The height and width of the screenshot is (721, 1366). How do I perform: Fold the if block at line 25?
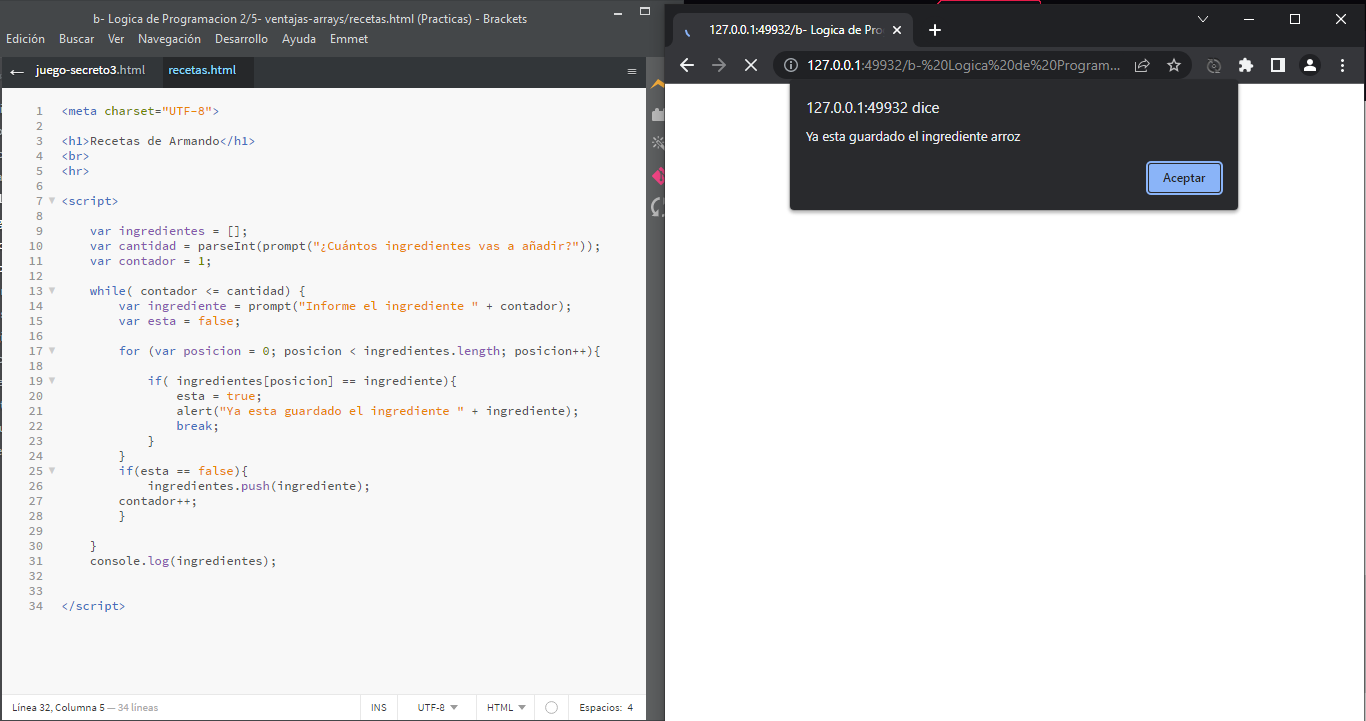(x=52, y=471)
